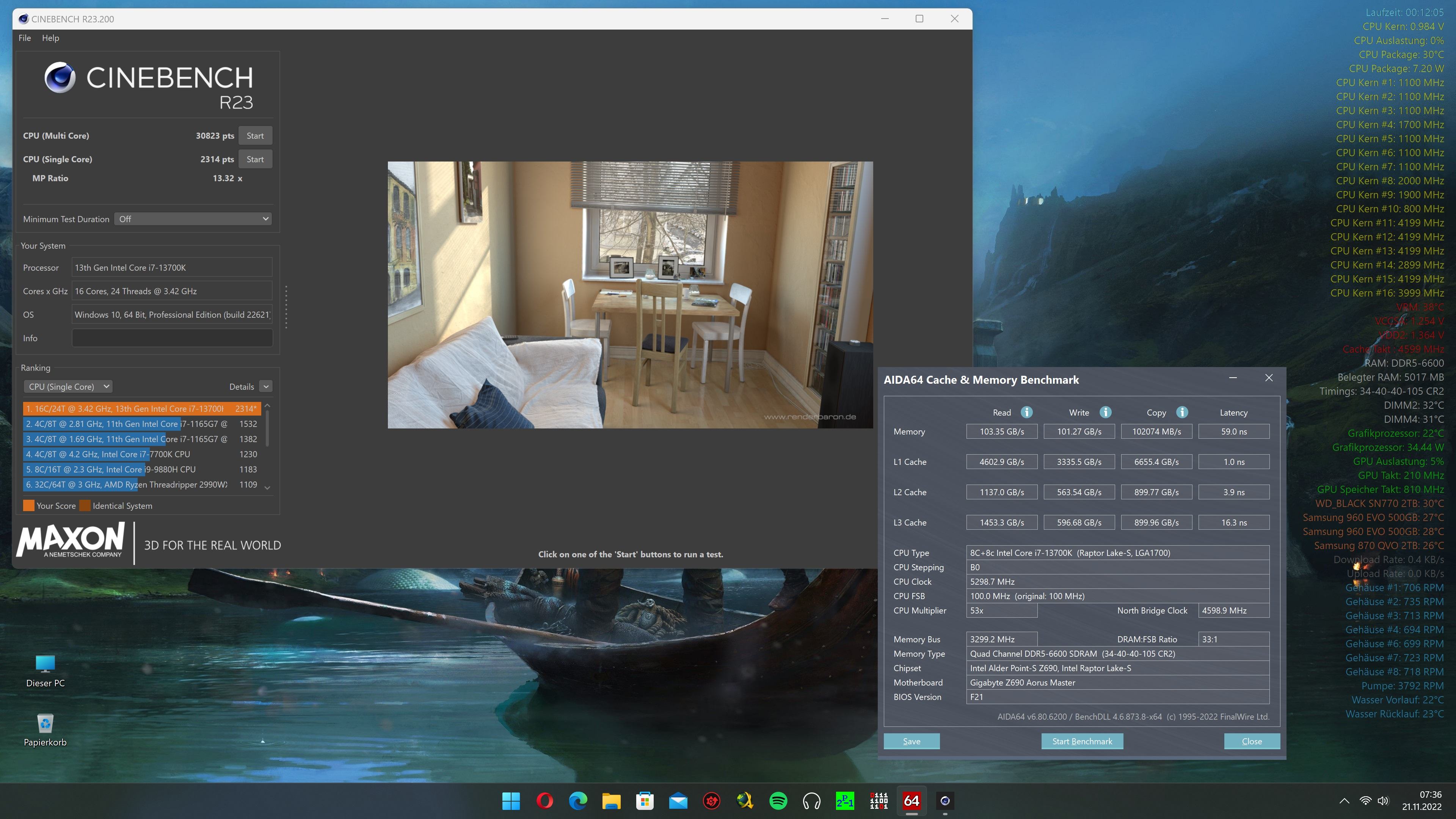Open the binary-digits memory test taskbar icon
Image resolution: width=1456 pixels, height=819 pixels.
point(879,800)
